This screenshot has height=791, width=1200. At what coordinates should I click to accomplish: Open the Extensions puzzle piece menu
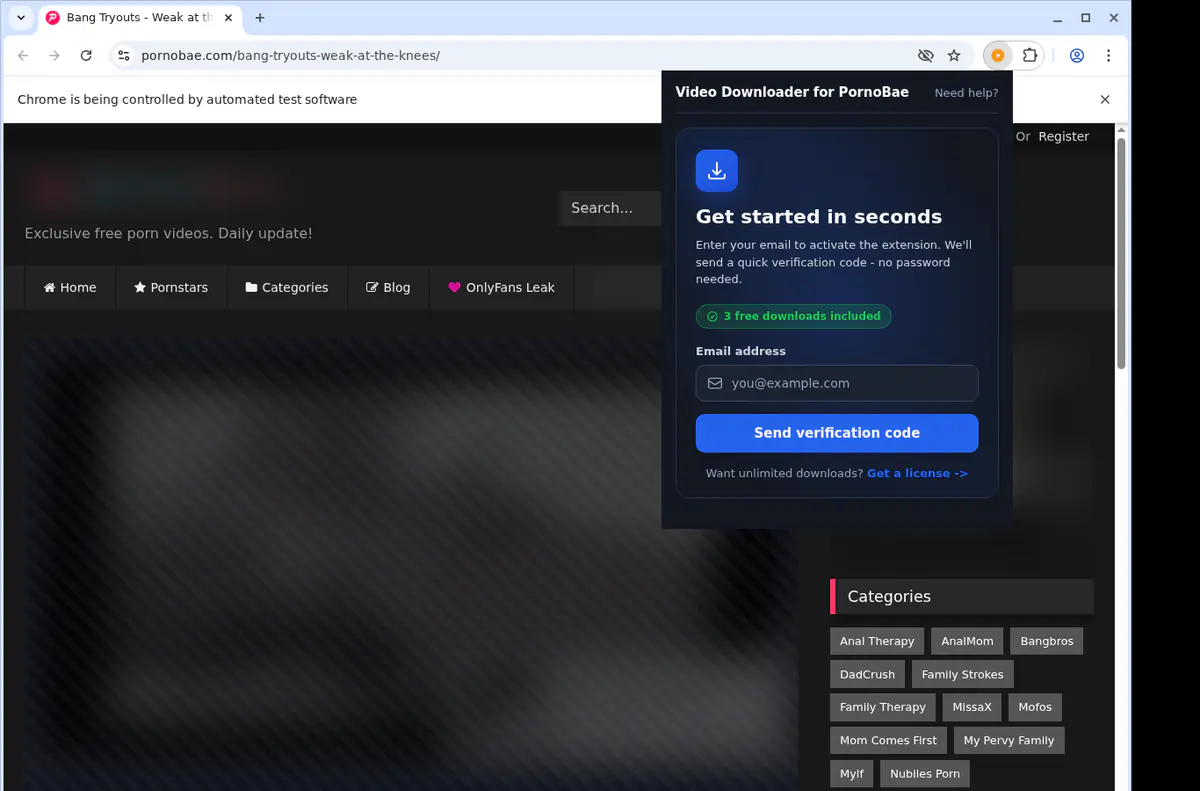[1029, 56]
